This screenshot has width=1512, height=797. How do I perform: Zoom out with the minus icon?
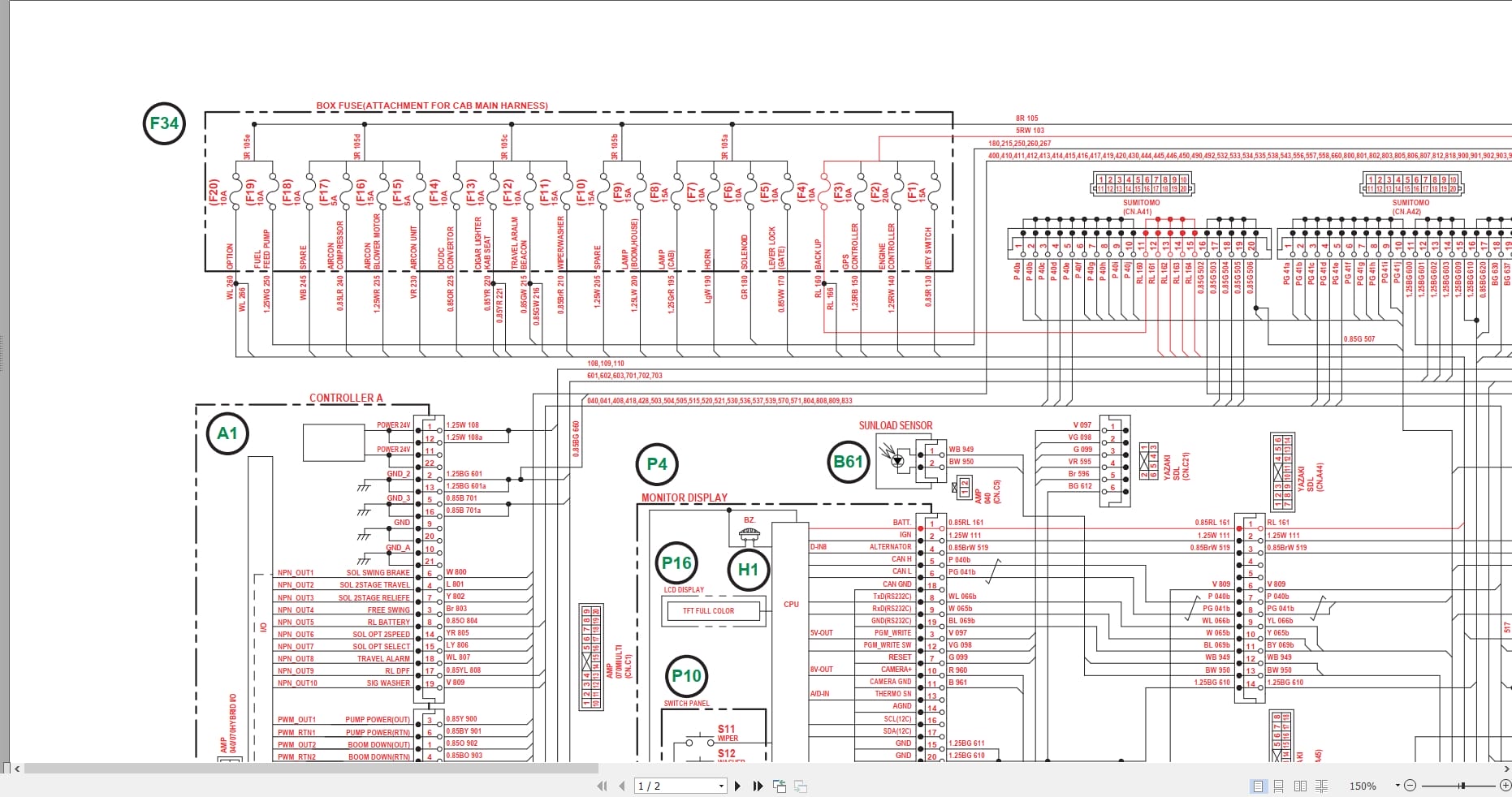tap(1410, 785)
